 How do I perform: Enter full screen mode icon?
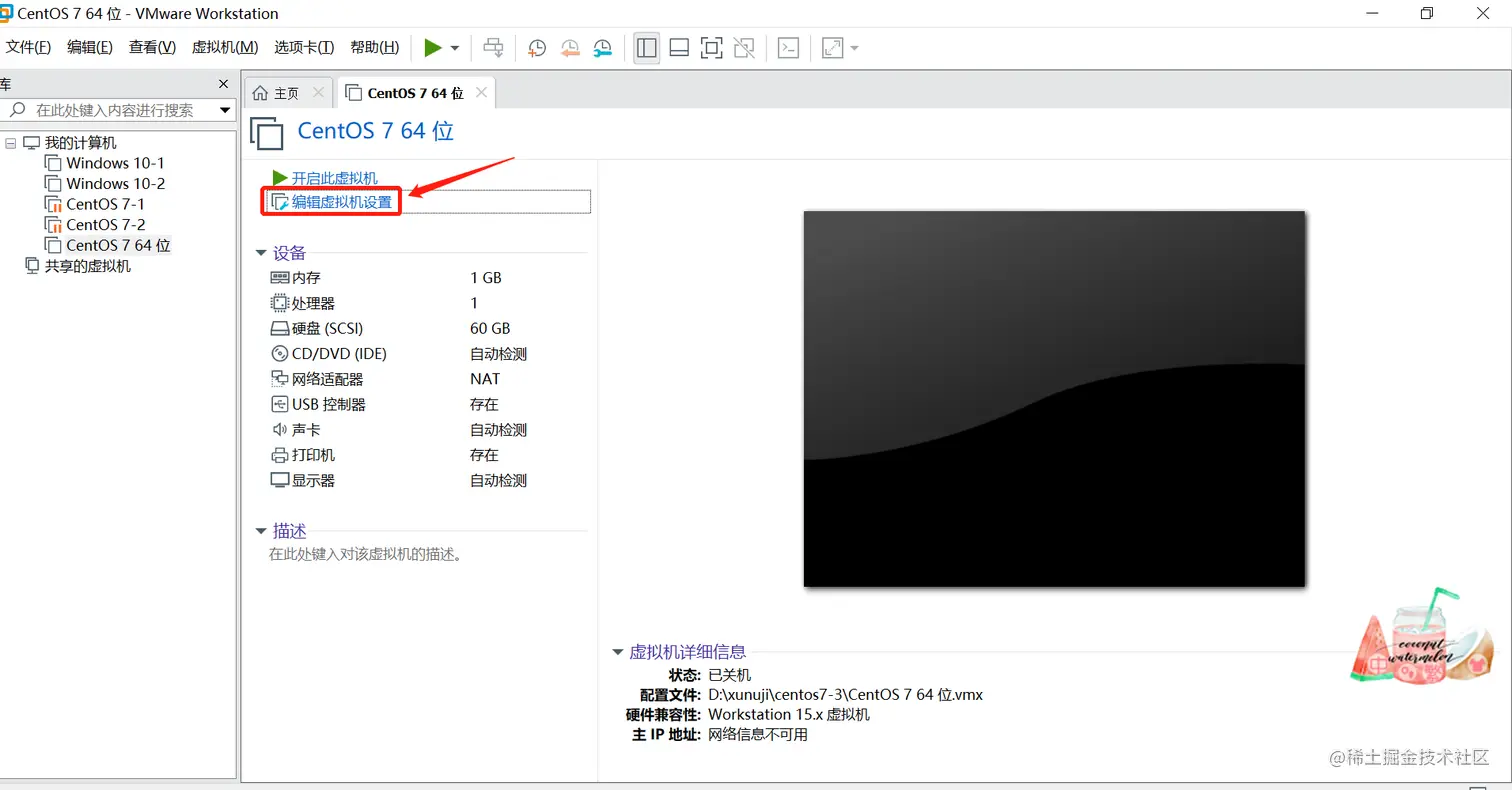[x=711, y=47]
